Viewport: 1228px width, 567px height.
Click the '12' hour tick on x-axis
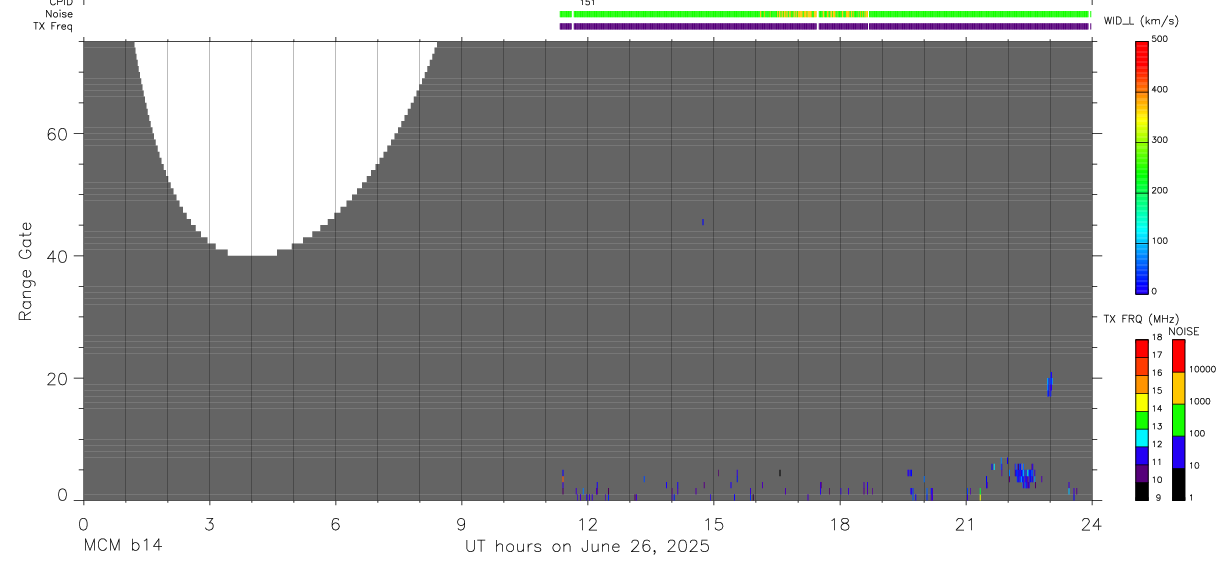point(588,523)
